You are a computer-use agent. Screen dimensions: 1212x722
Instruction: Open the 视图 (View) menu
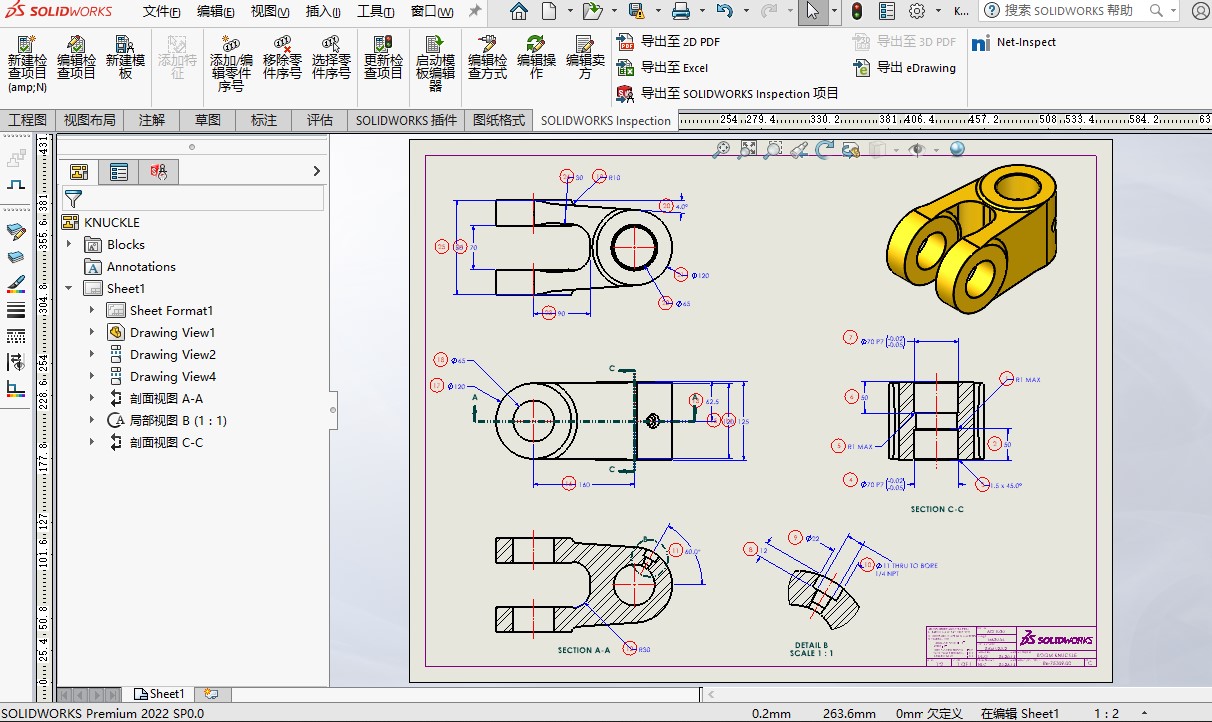coord(270,12)
